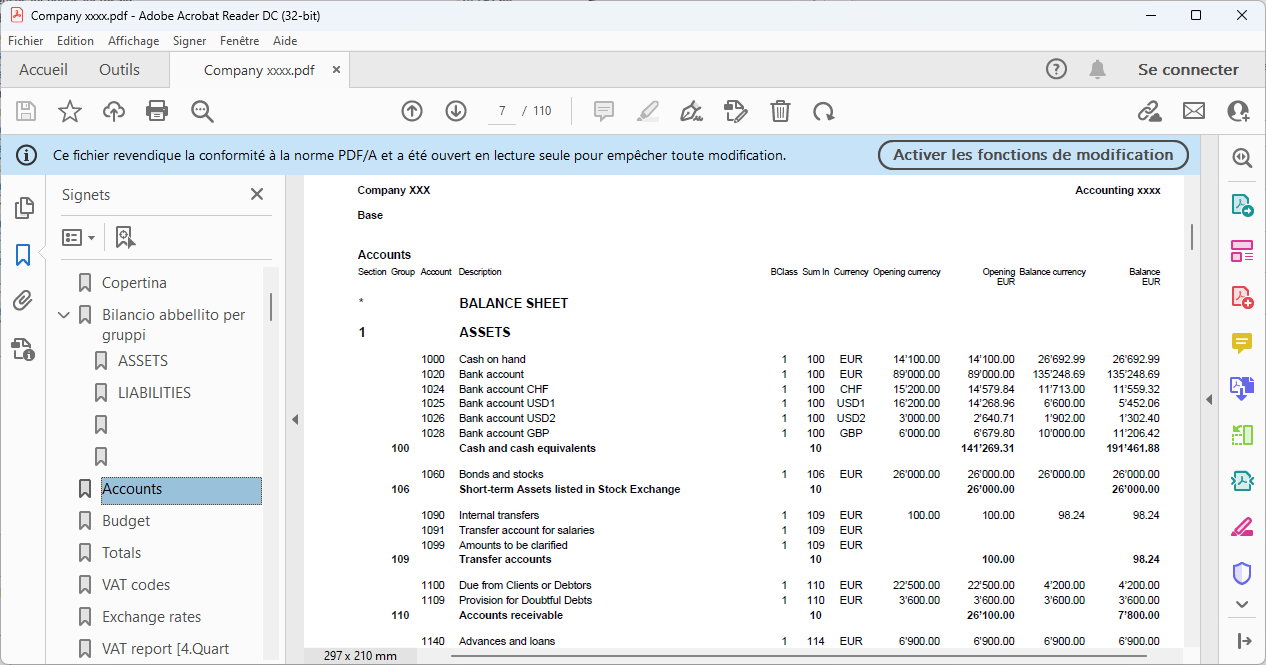Collapse the left navigation pane arrow
The height and width of the screenshot is (665, 1266).
[x=295, y=419]
